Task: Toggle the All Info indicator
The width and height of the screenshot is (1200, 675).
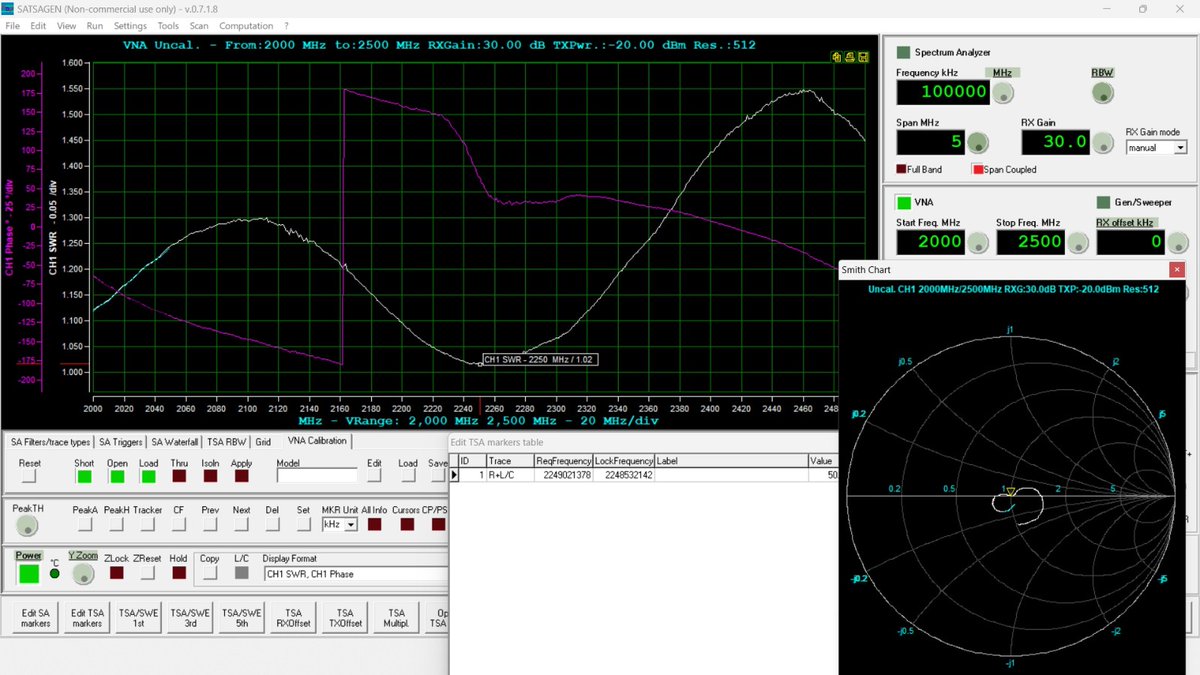Action: 375,524
